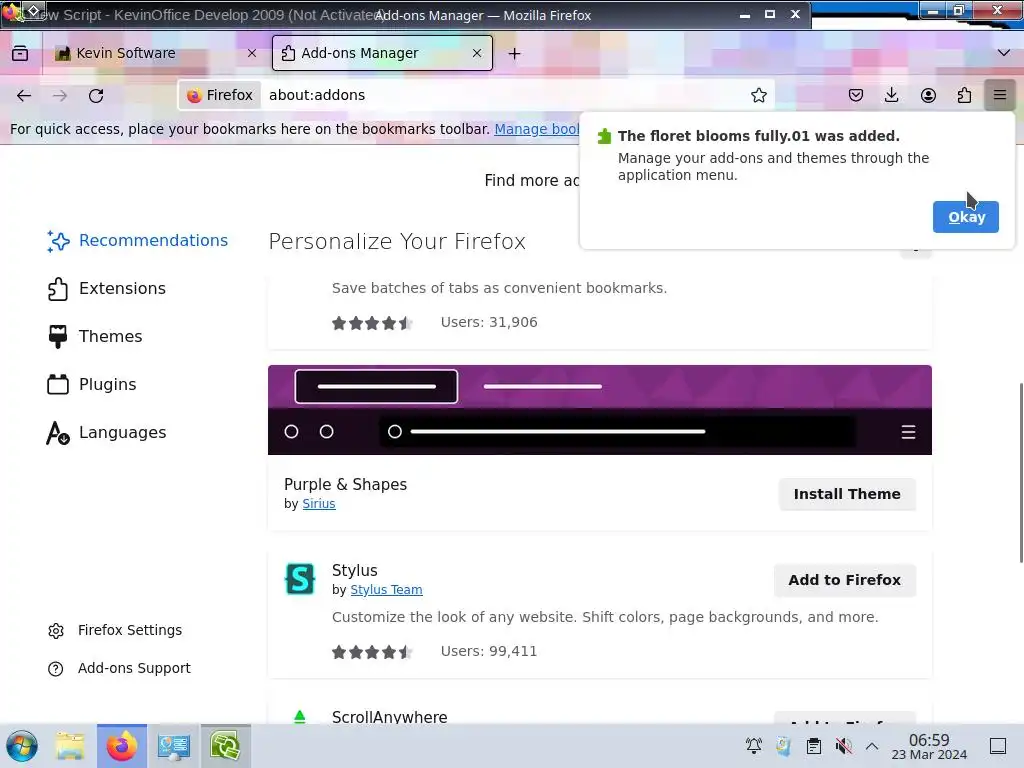Open the Manage bookmarks link
The height and width of the screenshot is (768, 1024).
(x=537, y=129)
